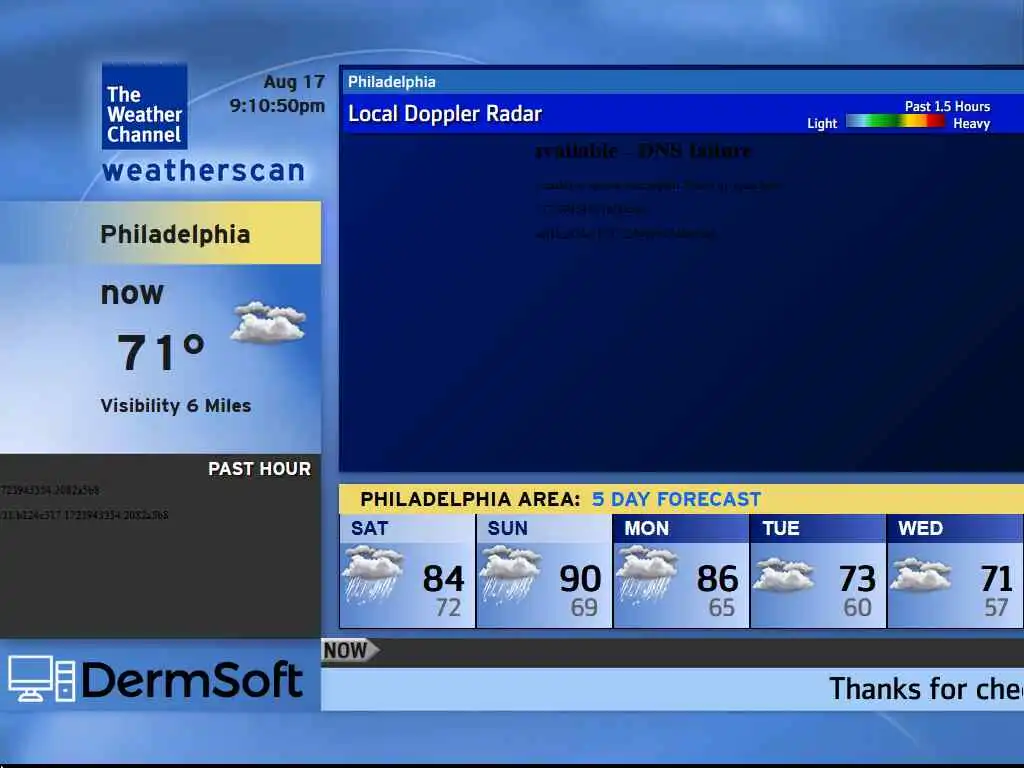Click the DNS failure error message
This screenshot has height=768, width=1024.
tap(643, 151)
